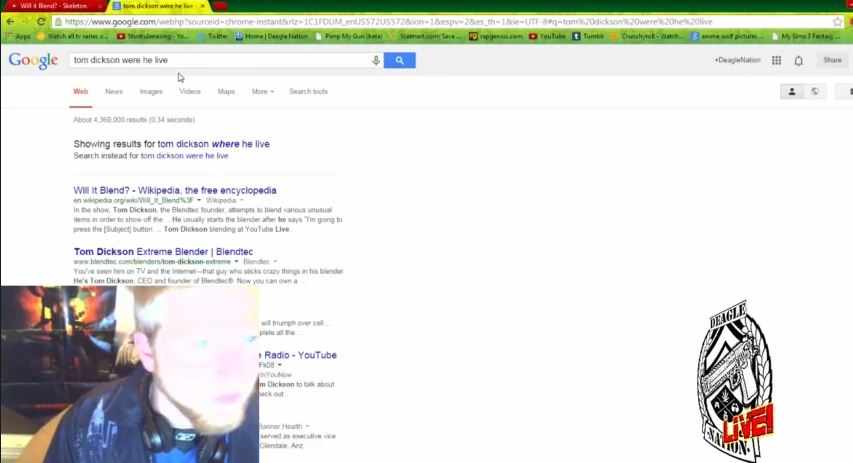Select the global results globe icon

click(x=815, y=91)
